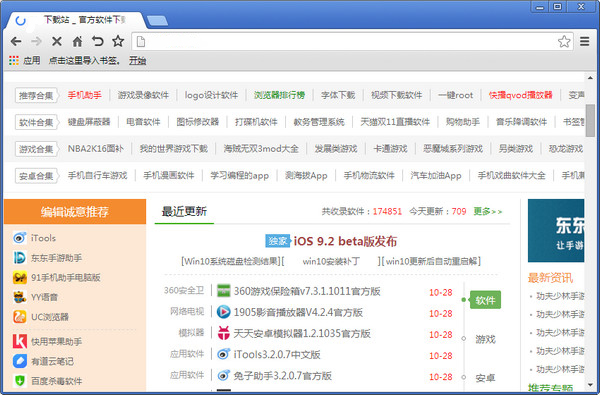600x395 pixels.
Task: Open 天天安卓模拟器1.2.1035官方版
Action: [302, 333]
